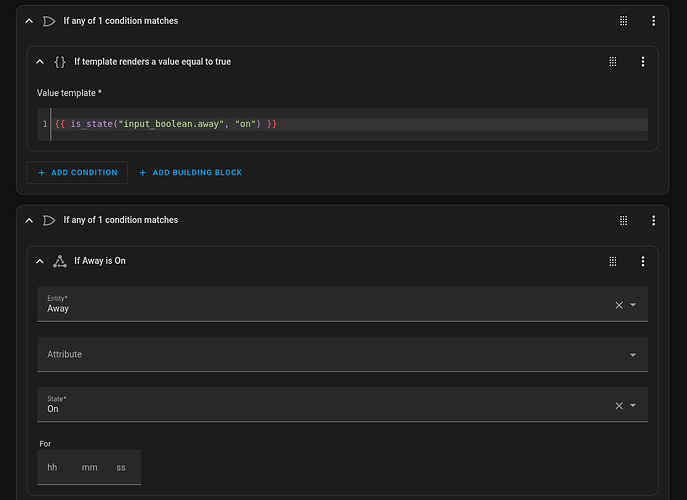The height and width of the screenshot is (500, 687).
Task: Collapse the second 'If any of 1 condition matches'
Action: [29, 220]
